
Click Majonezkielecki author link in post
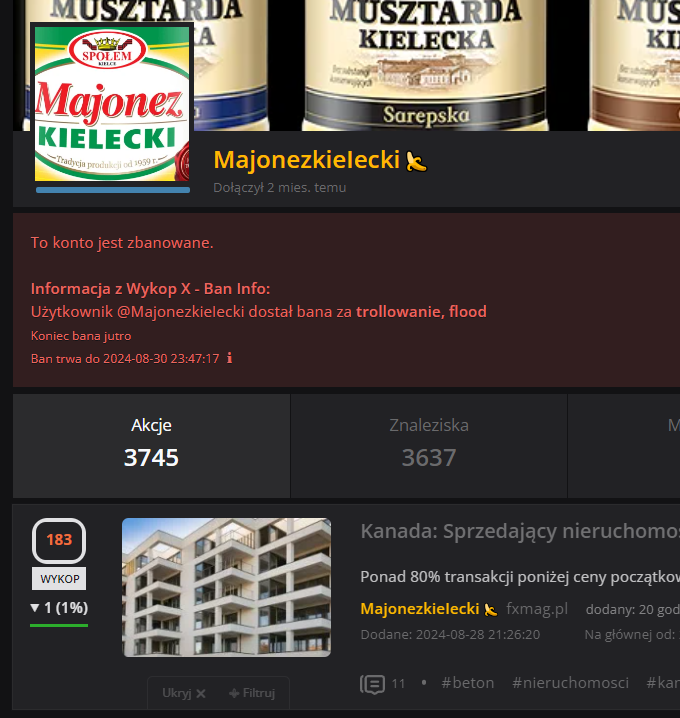[x=419, y=609]
